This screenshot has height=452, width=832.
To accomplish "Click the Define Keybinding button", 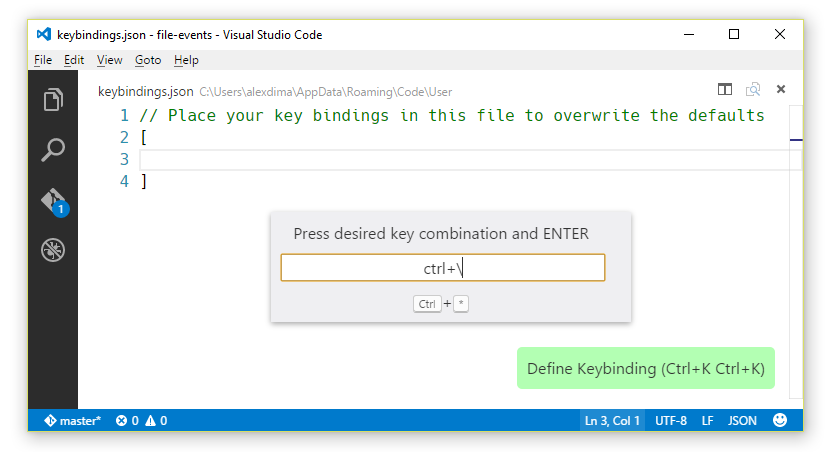I will click(646, 368).
